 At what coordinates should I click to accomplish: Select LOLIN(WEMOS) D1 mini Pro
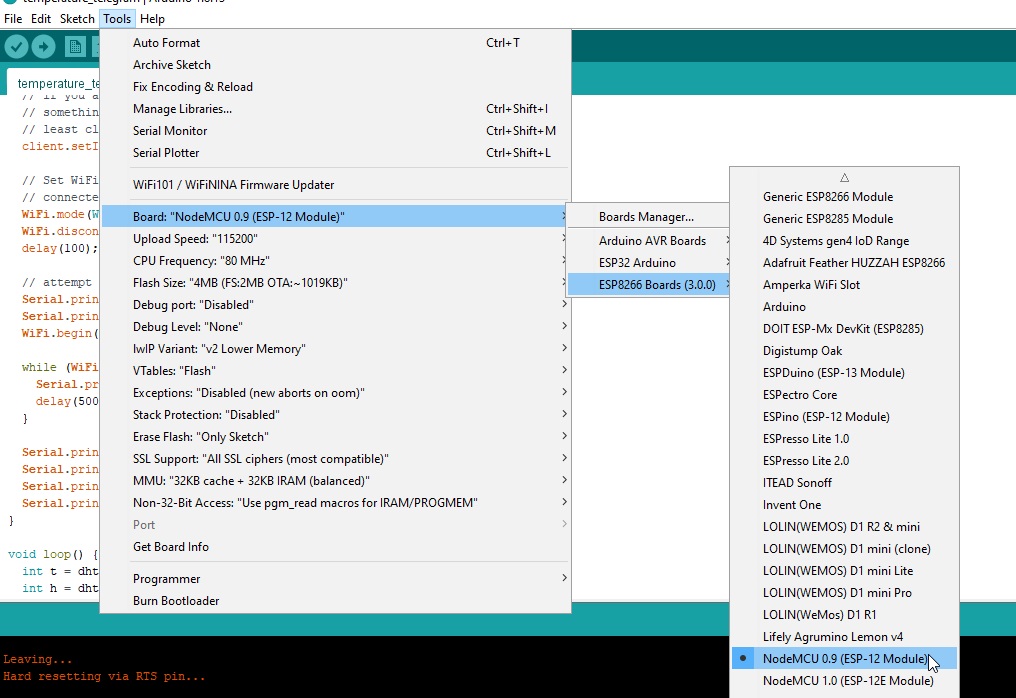pyautogui.click(x=844, y=594)
